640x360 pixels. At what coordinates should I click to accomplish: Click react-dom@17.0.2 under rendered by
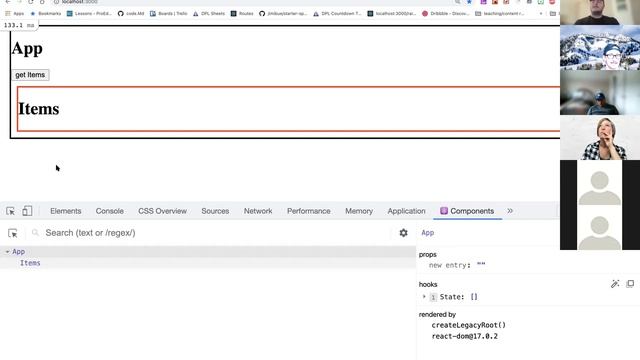click(464, 336)
